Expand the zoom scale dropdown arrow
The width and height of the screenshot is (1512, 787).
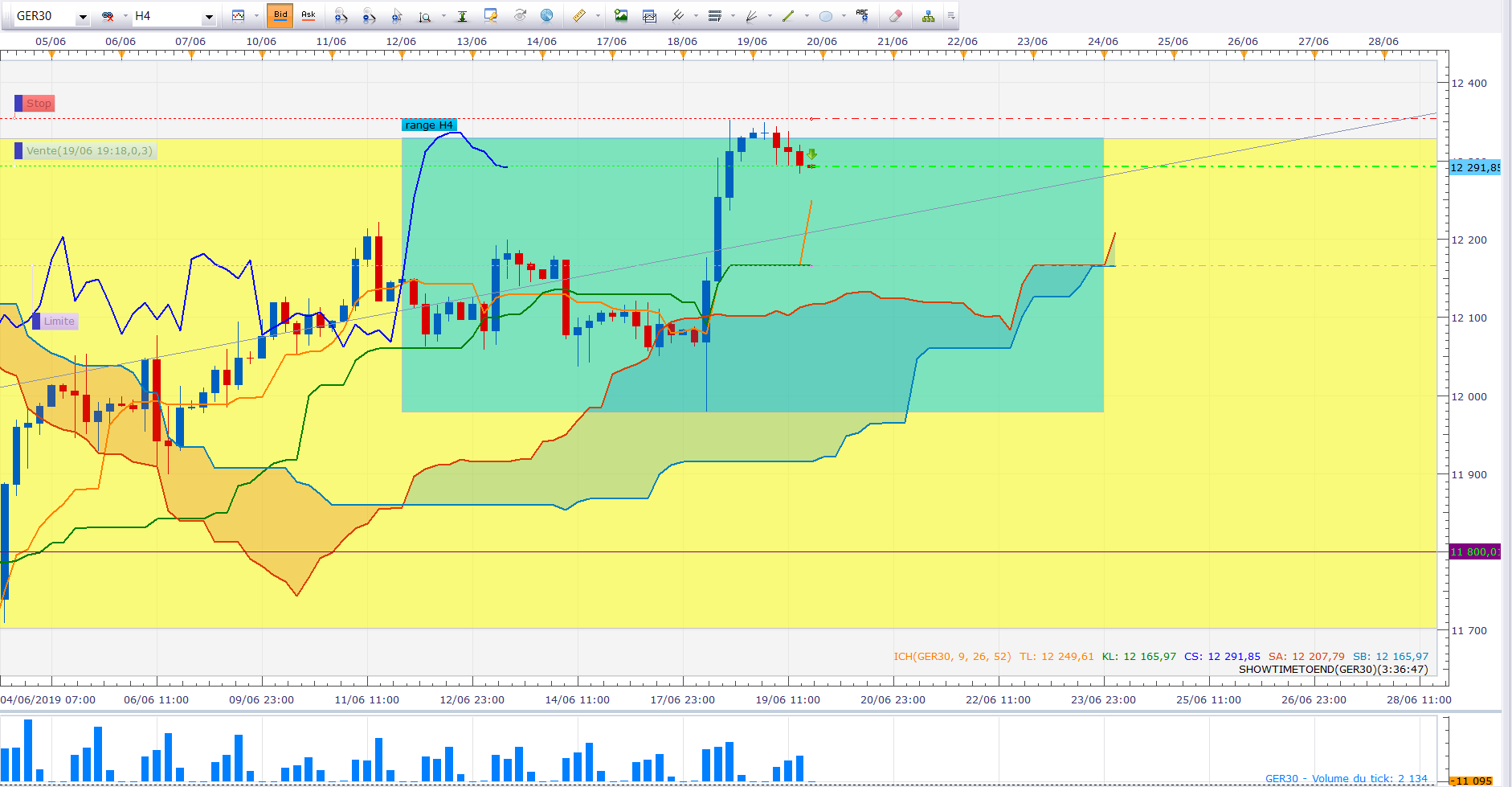443,16
